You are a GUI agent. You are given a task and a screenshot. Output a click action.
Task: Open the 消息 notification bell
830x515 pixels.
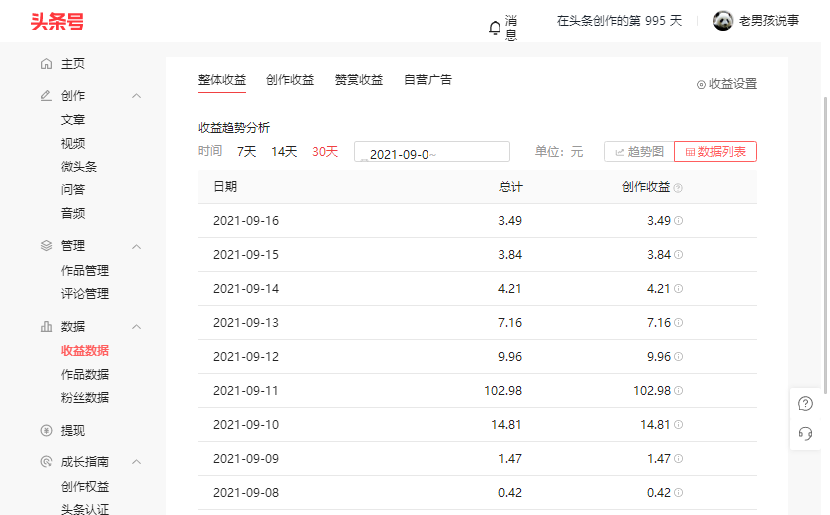tap(494, 28)
